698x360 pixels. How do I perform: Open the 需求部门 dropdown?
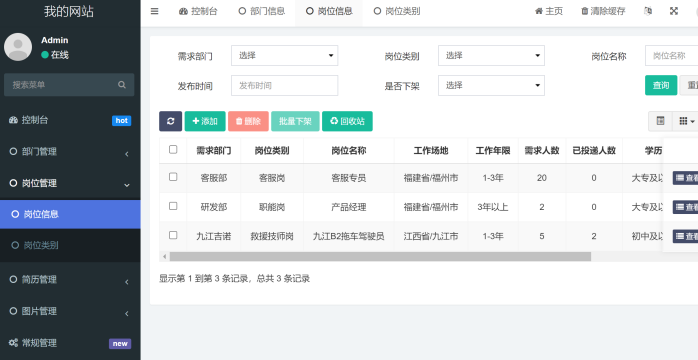(284, 56)
